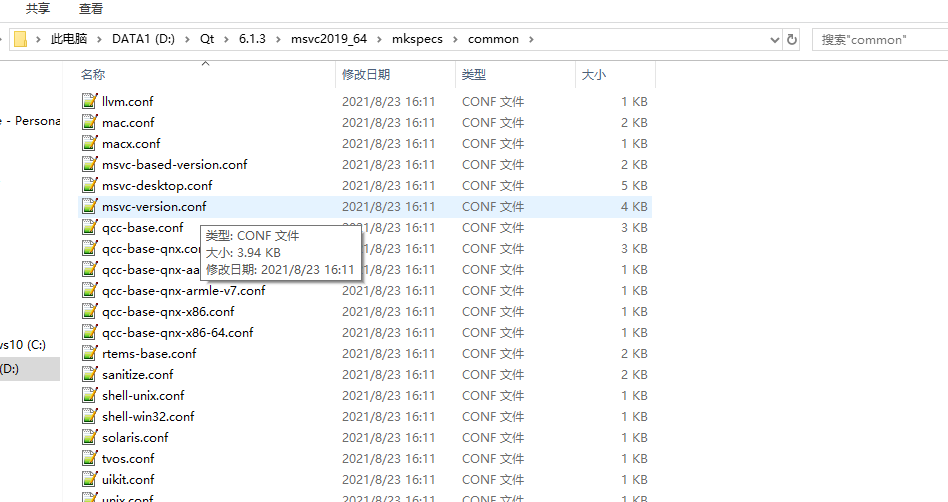Expand the chevron after Qt breadcrumb
Screen dimensions: 948x502
click(226, 39)
